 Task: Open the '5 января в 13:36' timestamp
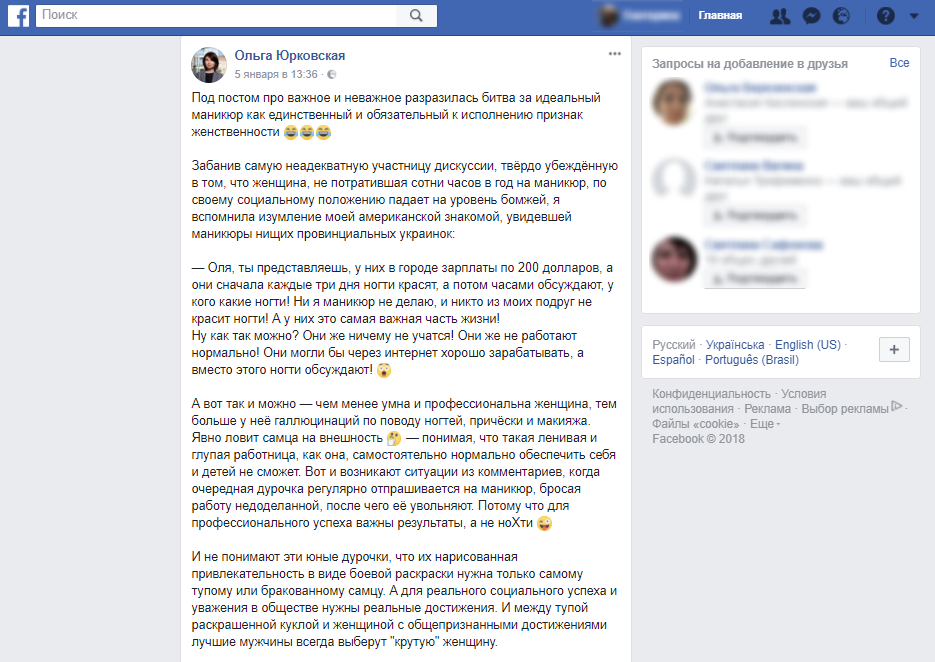tap(276, 75)
